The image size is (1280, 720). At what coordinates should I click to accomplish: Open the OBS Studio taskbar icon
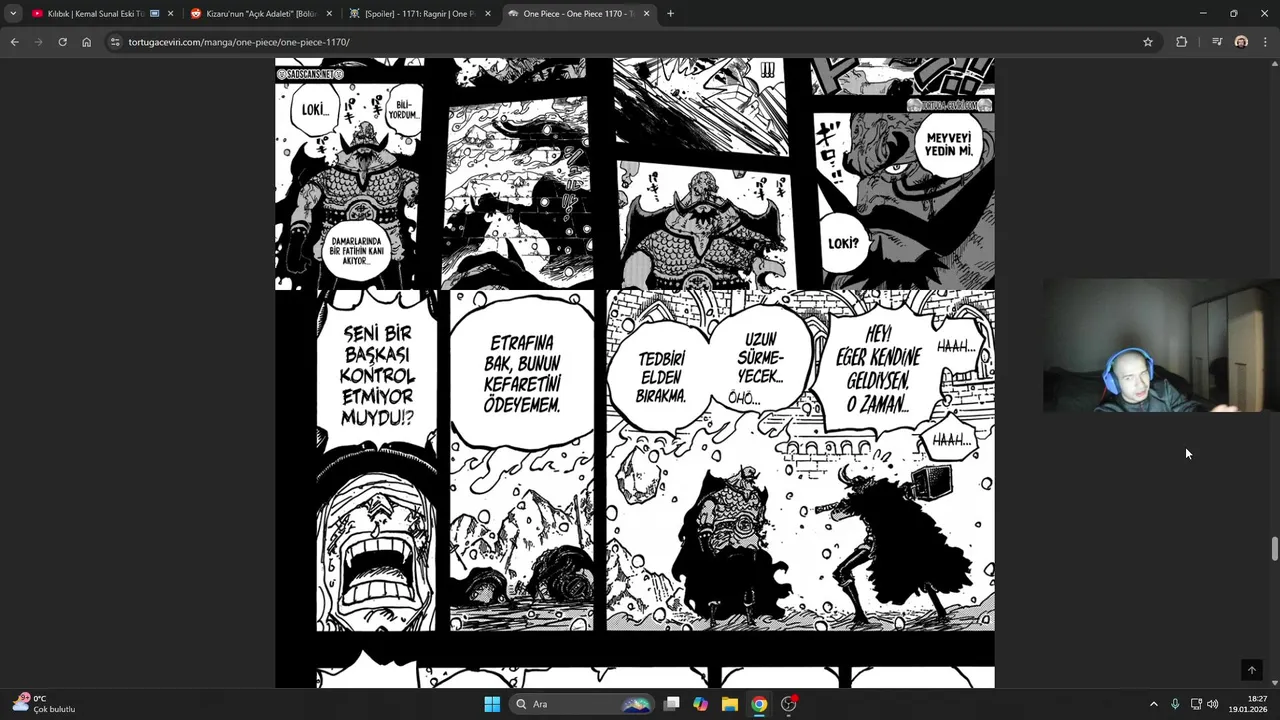tap(789, 704)
